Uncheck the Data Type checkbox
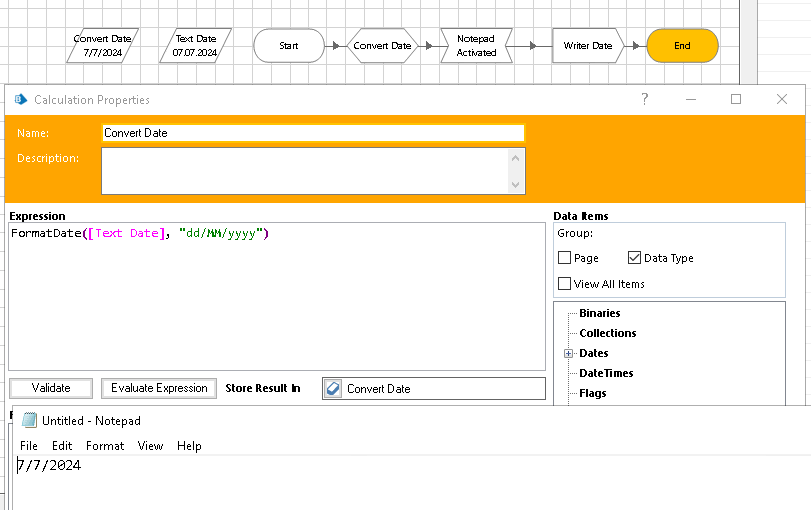The height and width of the screenshot is (510, 811). [634, 258]
